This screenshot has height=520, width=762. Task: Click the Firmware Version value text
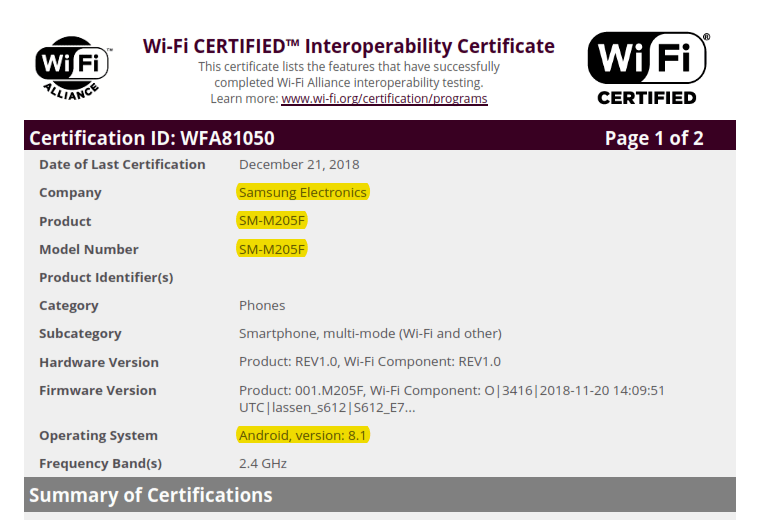point(451,399)
